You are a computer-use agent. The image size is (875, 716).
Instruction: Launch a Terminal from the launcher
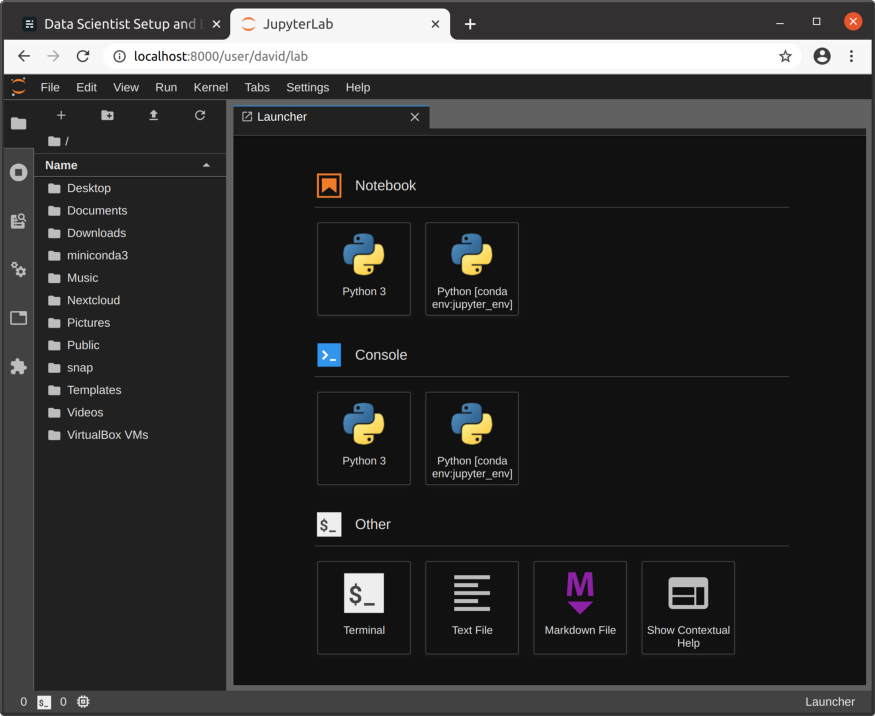coord(364,607)
